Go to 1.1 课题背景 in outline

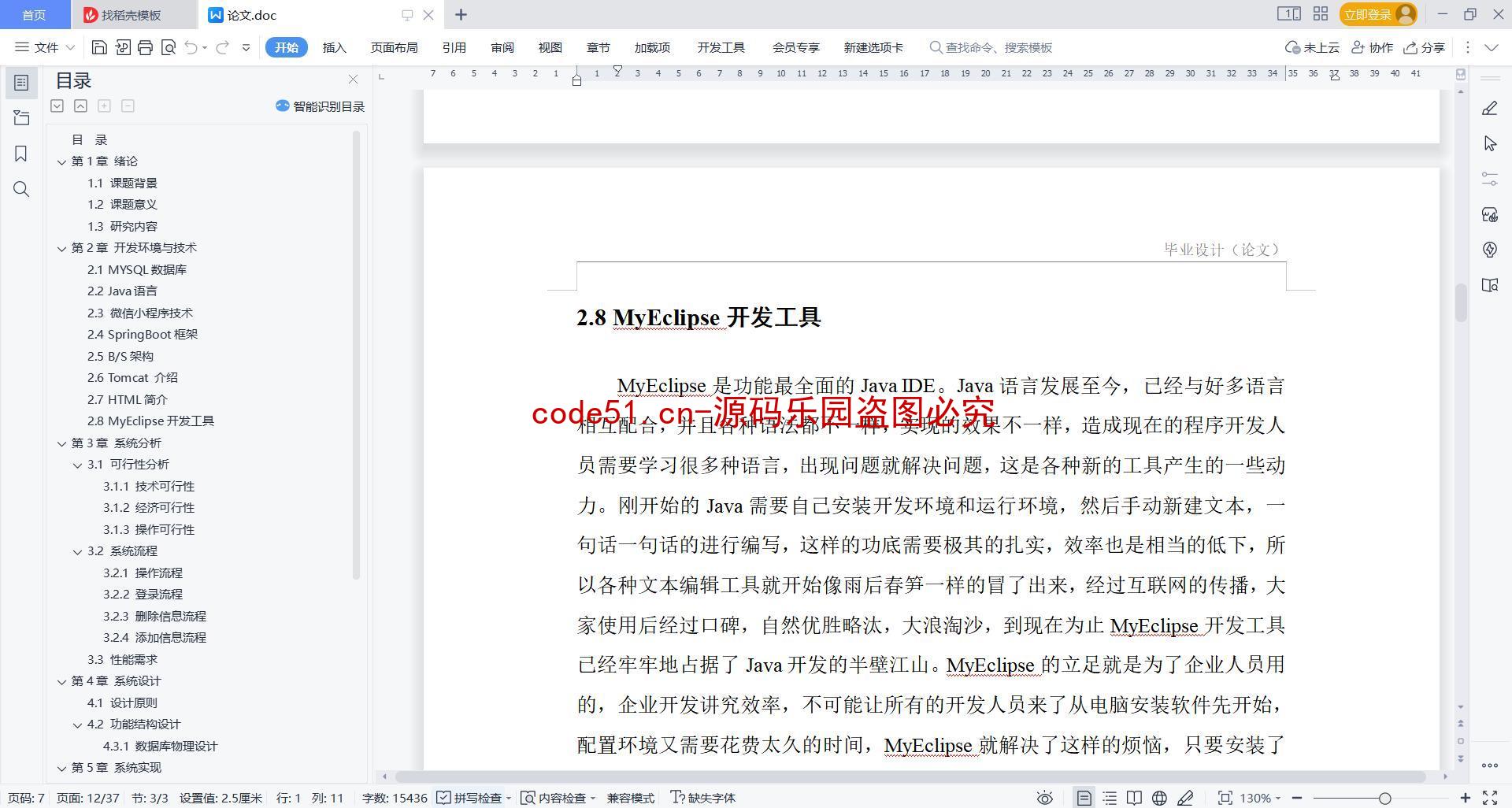[x=122, y=183]
